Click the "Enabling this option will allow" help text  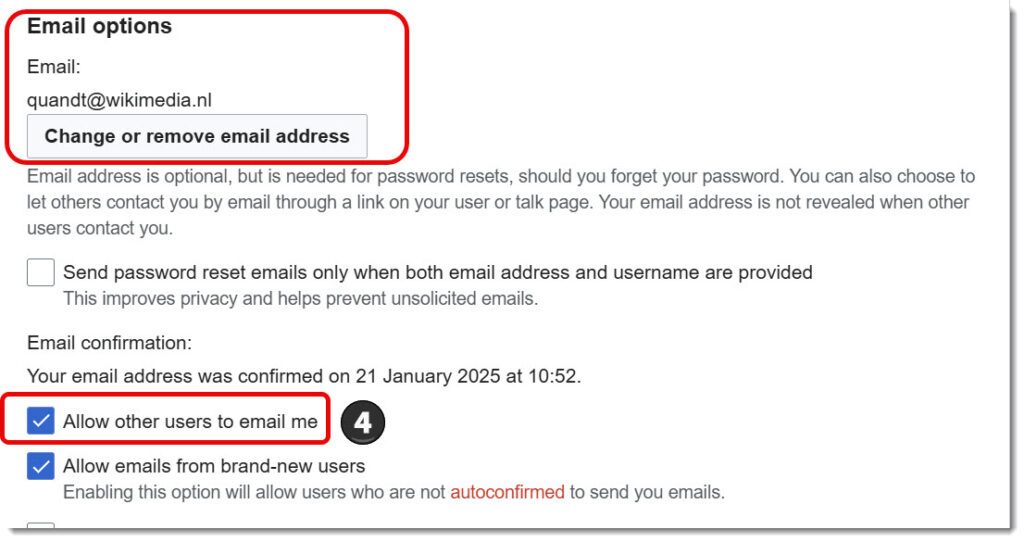tap(394, 492)
